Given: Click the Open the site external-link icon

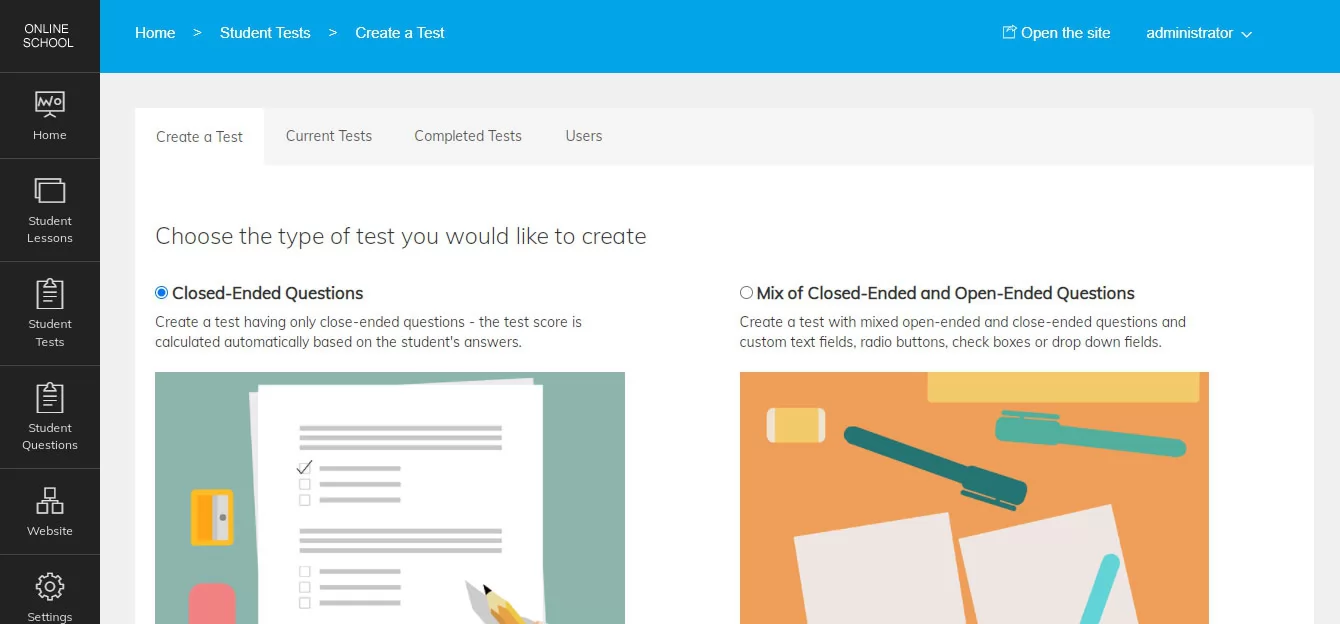Looking at the screenshot, I should point(1009,32).
